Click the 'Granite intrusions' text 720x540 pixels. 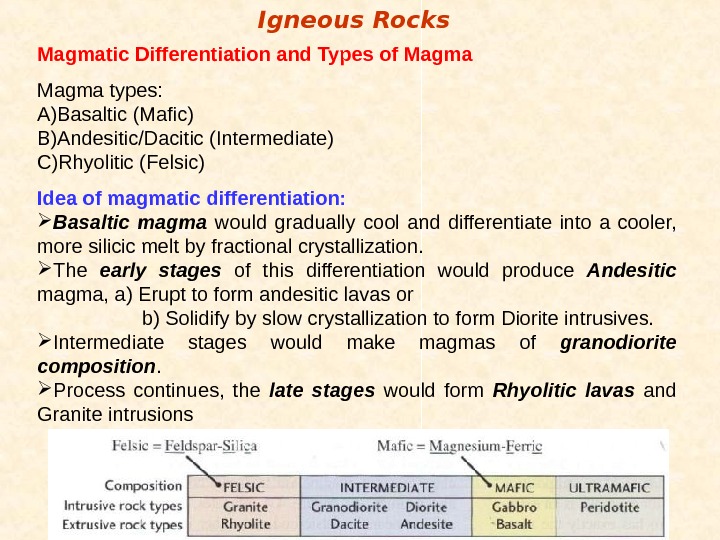pos(115,414)
